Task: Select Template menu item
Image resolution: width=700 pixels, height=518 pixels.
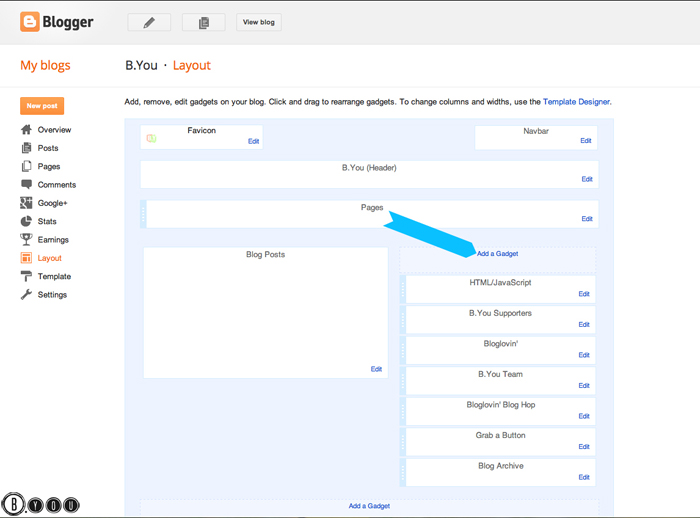Action: pos(54,276)
